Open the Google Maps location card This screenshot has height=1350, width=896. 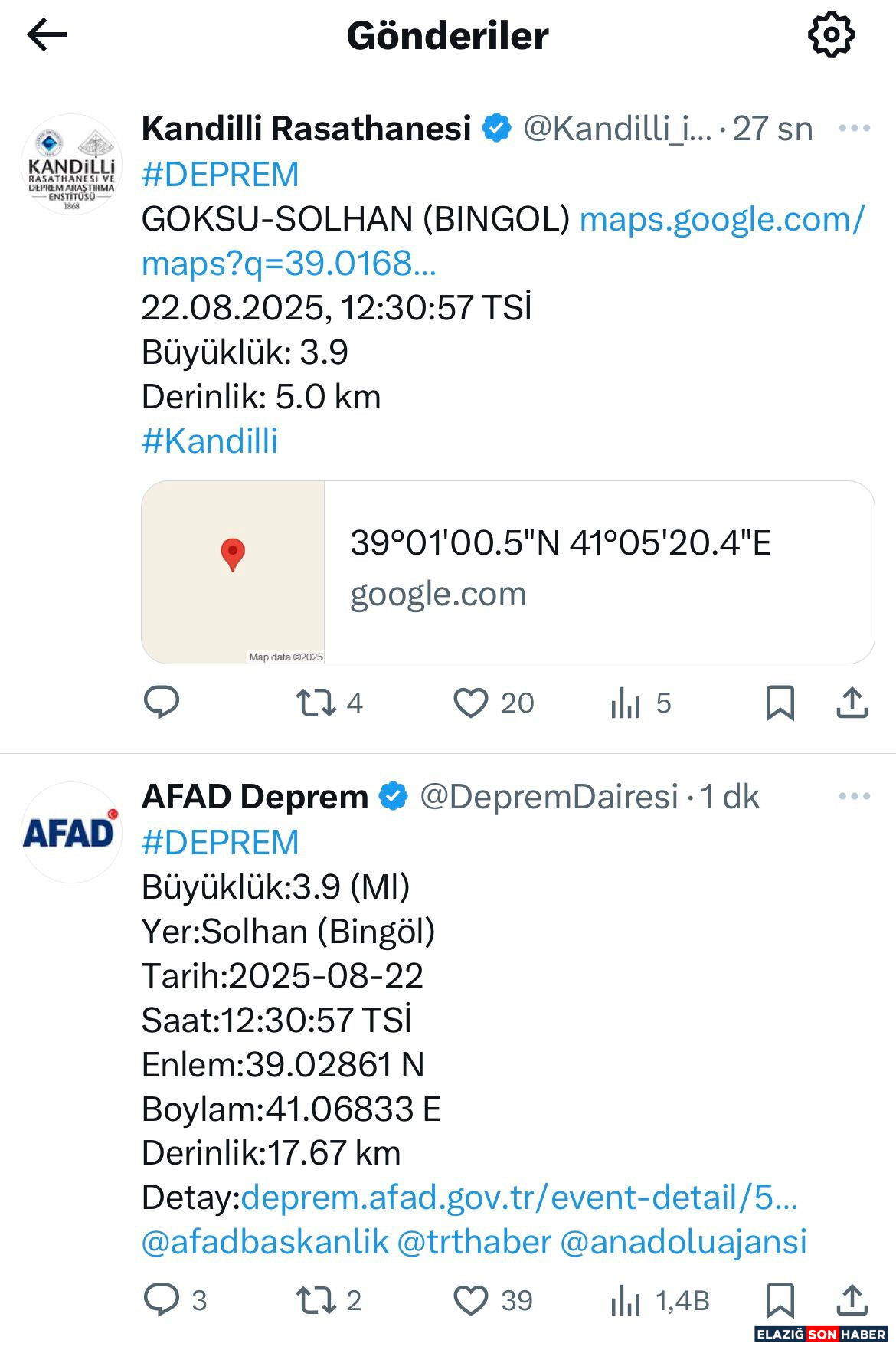pyautogui.click(x=507, y=572)
